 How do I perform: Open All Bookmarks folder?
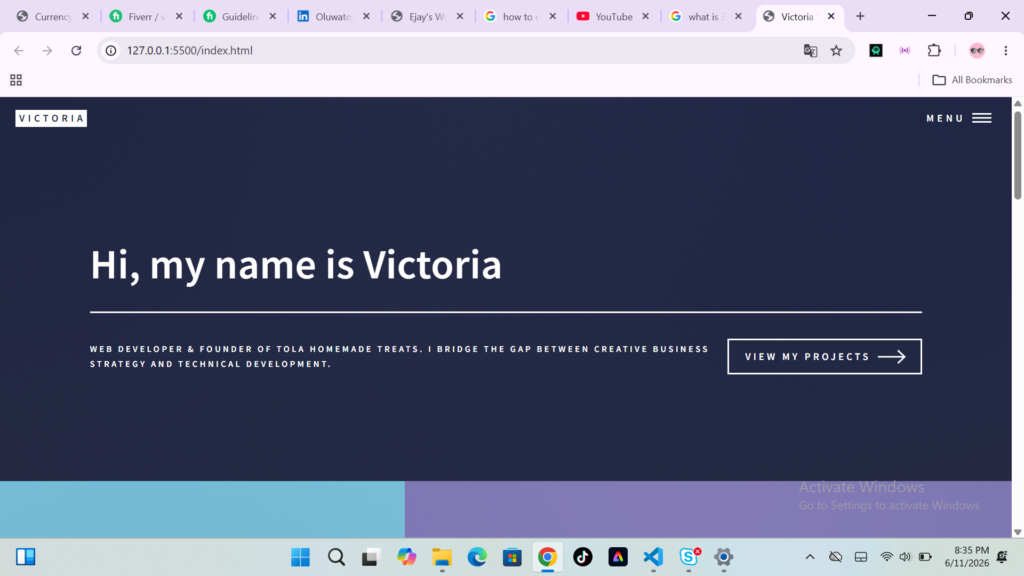coord(972,80)
